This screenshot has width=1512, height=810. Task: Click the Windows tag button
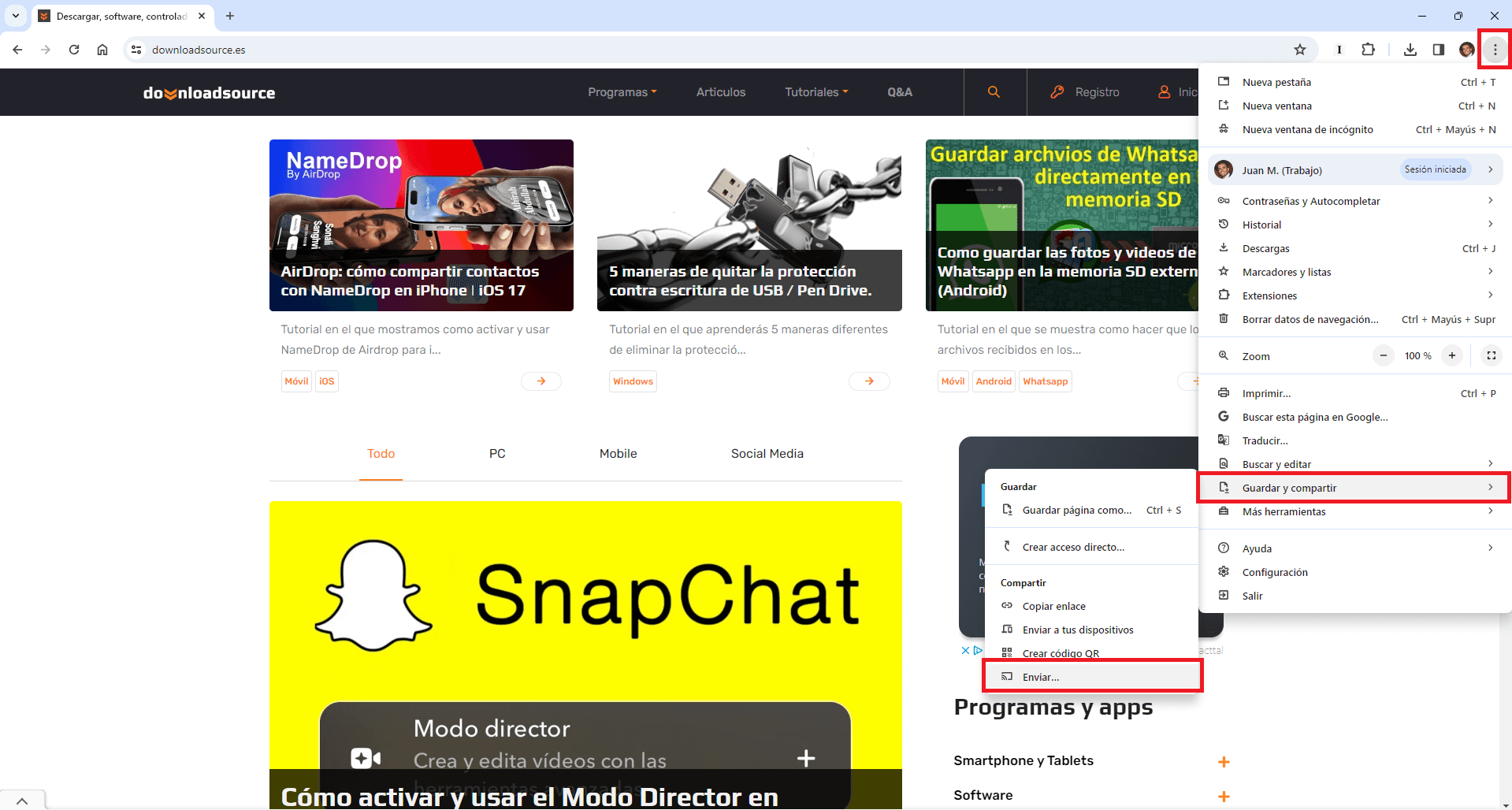[633, 381]
